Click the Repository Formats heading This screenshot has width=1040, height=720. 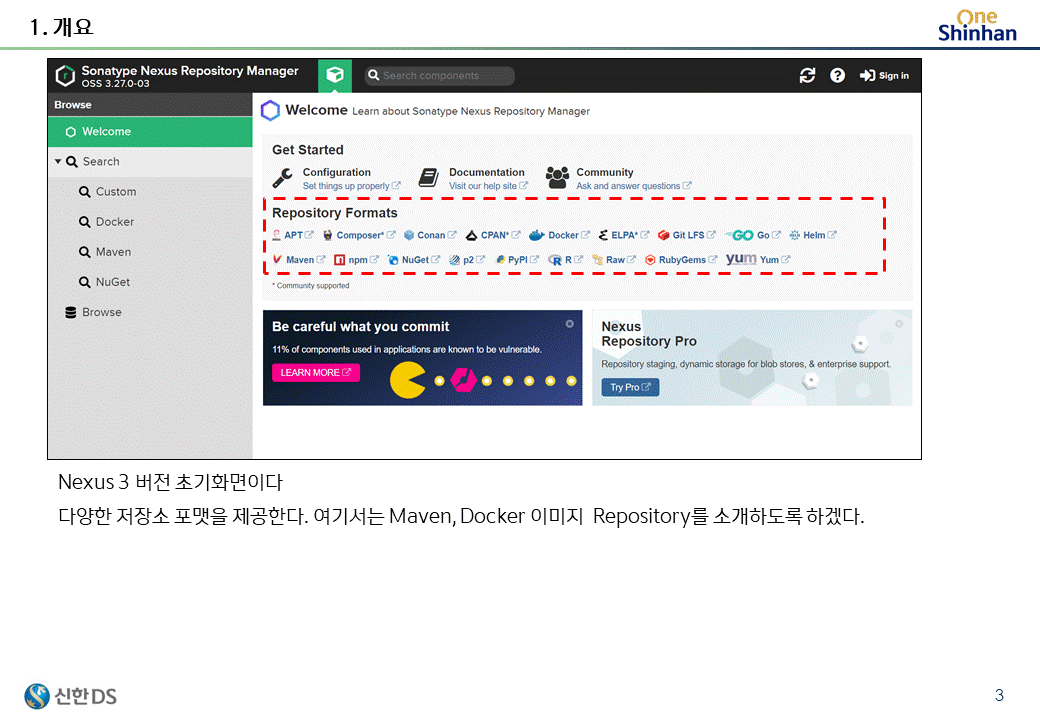tap(334, 213)
